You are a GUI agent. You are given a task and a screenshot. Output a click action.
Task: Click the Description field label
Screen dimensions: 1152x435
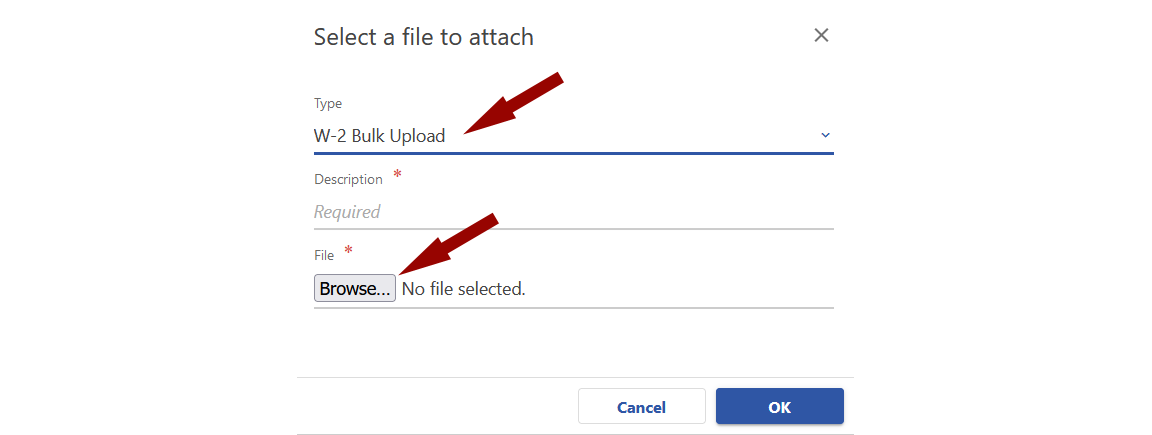point(348,180)
